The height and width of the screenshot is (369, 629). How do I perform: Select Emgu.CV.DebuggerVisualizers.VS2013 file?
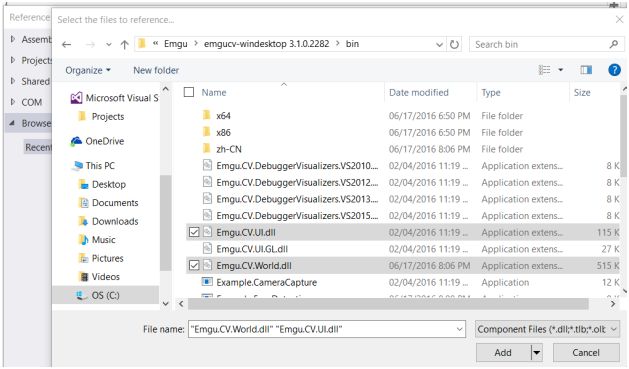(x=297, y=199)
